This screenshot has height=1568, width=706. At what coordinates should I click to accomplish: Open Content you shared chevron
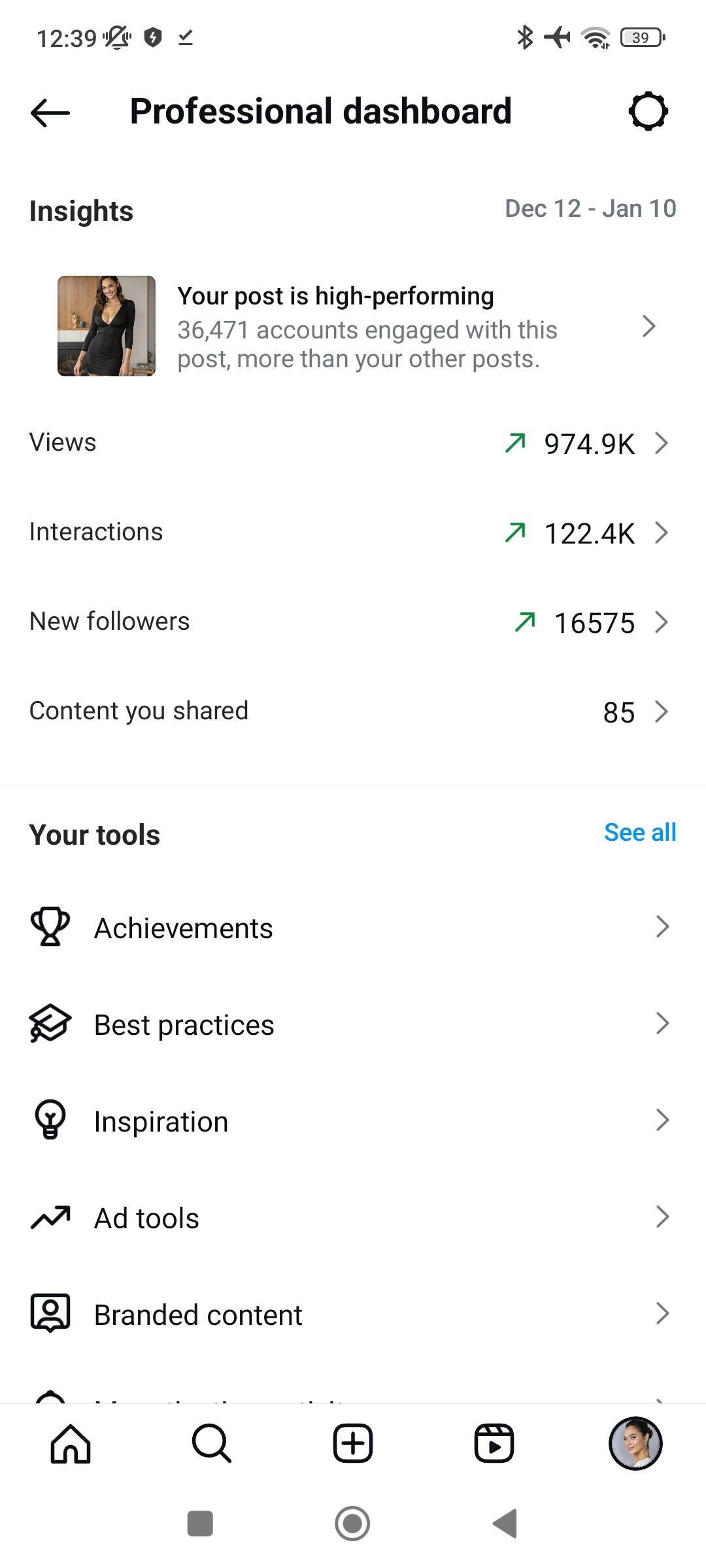(x=662, y=711)
